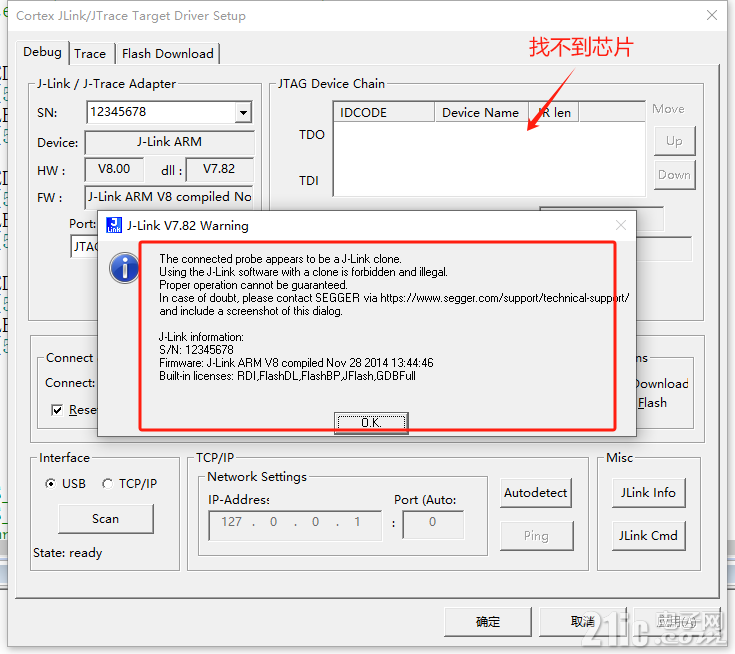Viewport: 735px width, 654px height.
Task: Click the Port JTAG dropdown field
Action: click(x=84, y=246)
